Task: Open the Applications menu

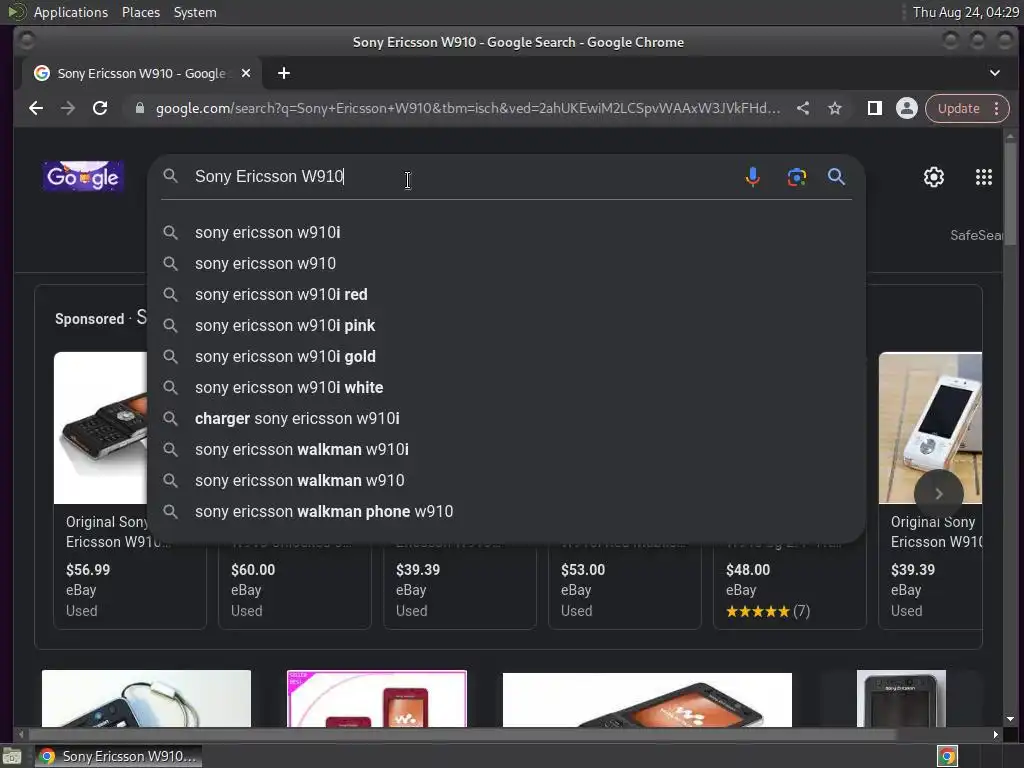Action: [71, 12]
